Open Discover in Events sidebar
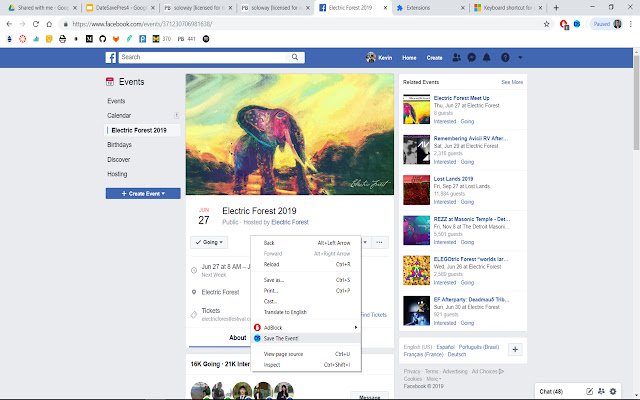640x400 pixels. click(x=118, y=159)
